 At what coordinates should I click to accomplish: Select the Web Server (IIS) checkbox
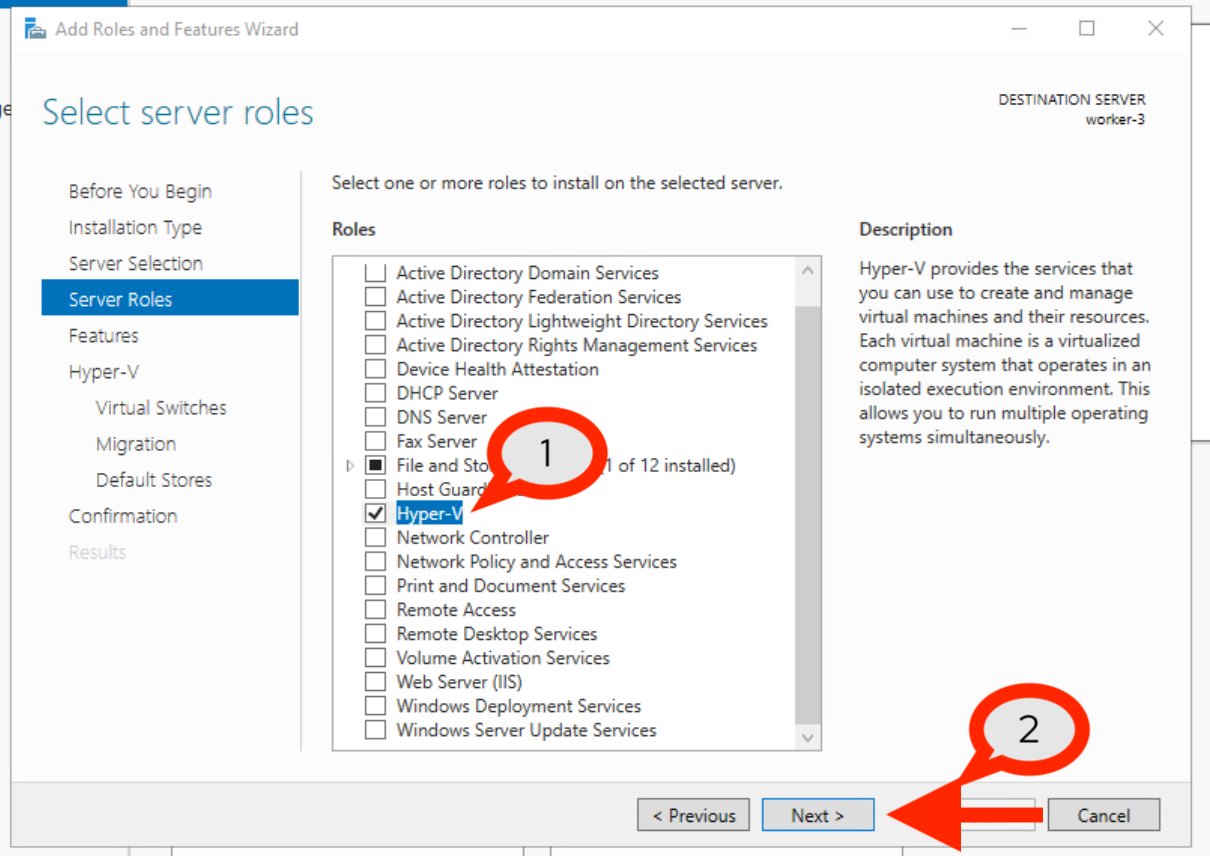[377, 681]
